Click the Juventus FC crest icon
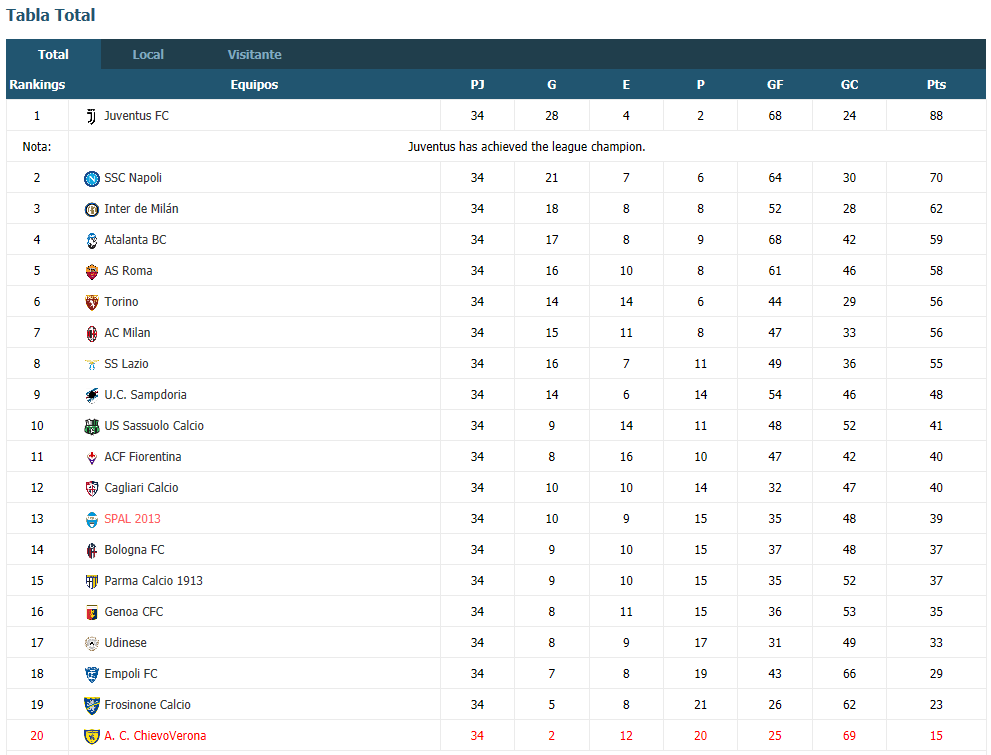 coord(92,116)
